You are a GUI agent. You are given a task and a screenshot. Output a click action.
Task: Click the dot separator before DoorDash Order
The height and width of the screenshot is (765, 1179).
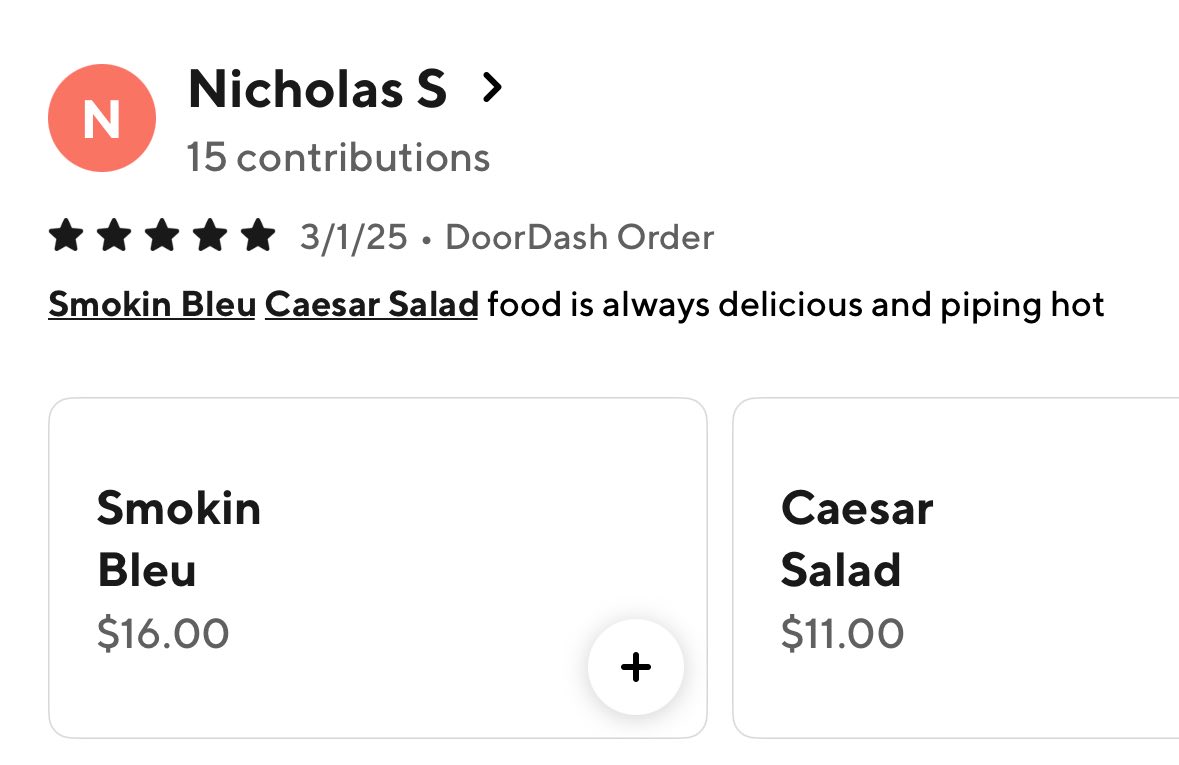coord(427,239)
